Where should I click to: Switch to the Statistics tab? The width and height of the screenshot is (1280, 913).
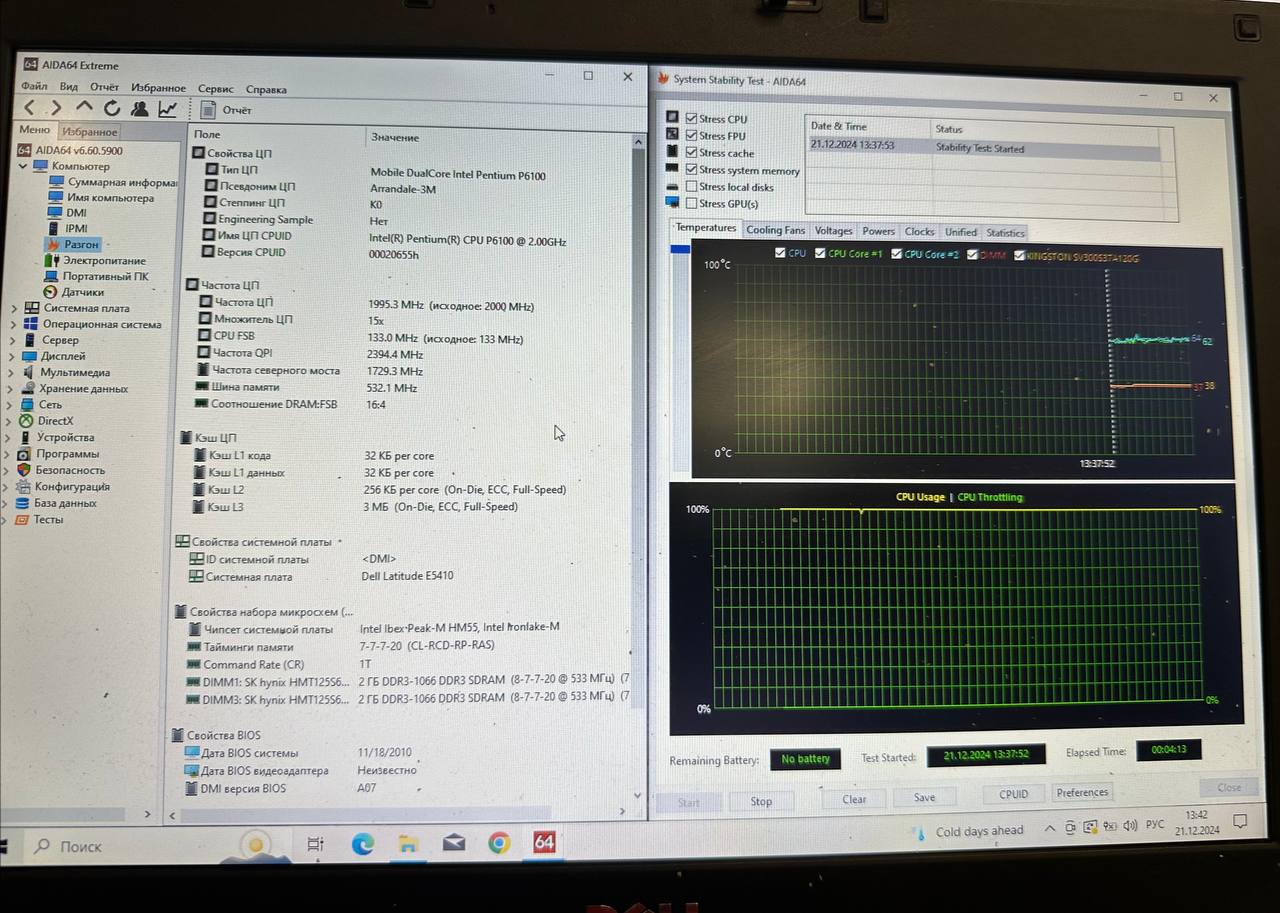pyautogui.click(x=1005, y=232)
